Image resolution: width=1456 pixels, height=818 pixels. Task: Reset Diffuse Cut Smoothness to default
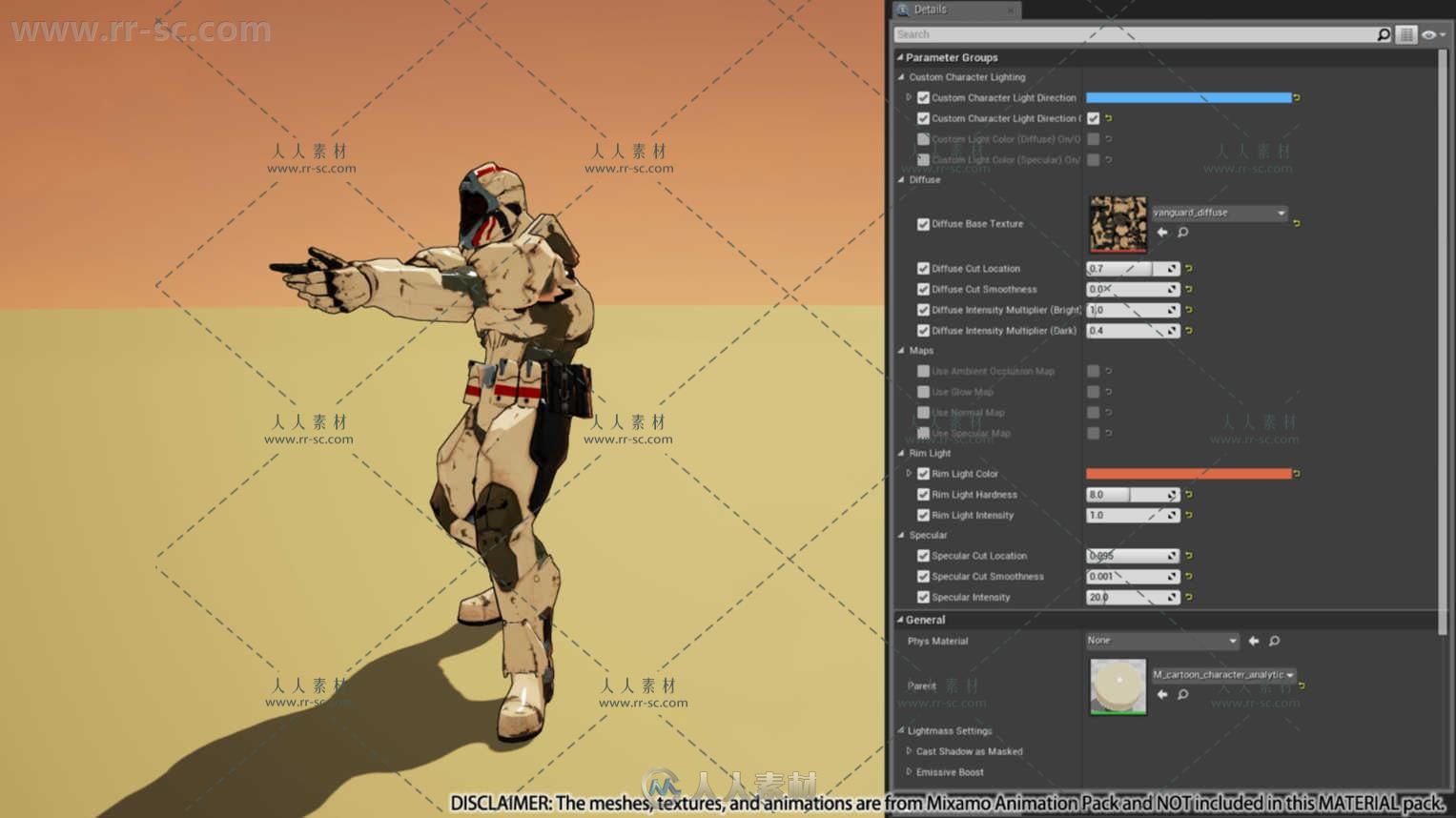click(x=1189, y=289)
